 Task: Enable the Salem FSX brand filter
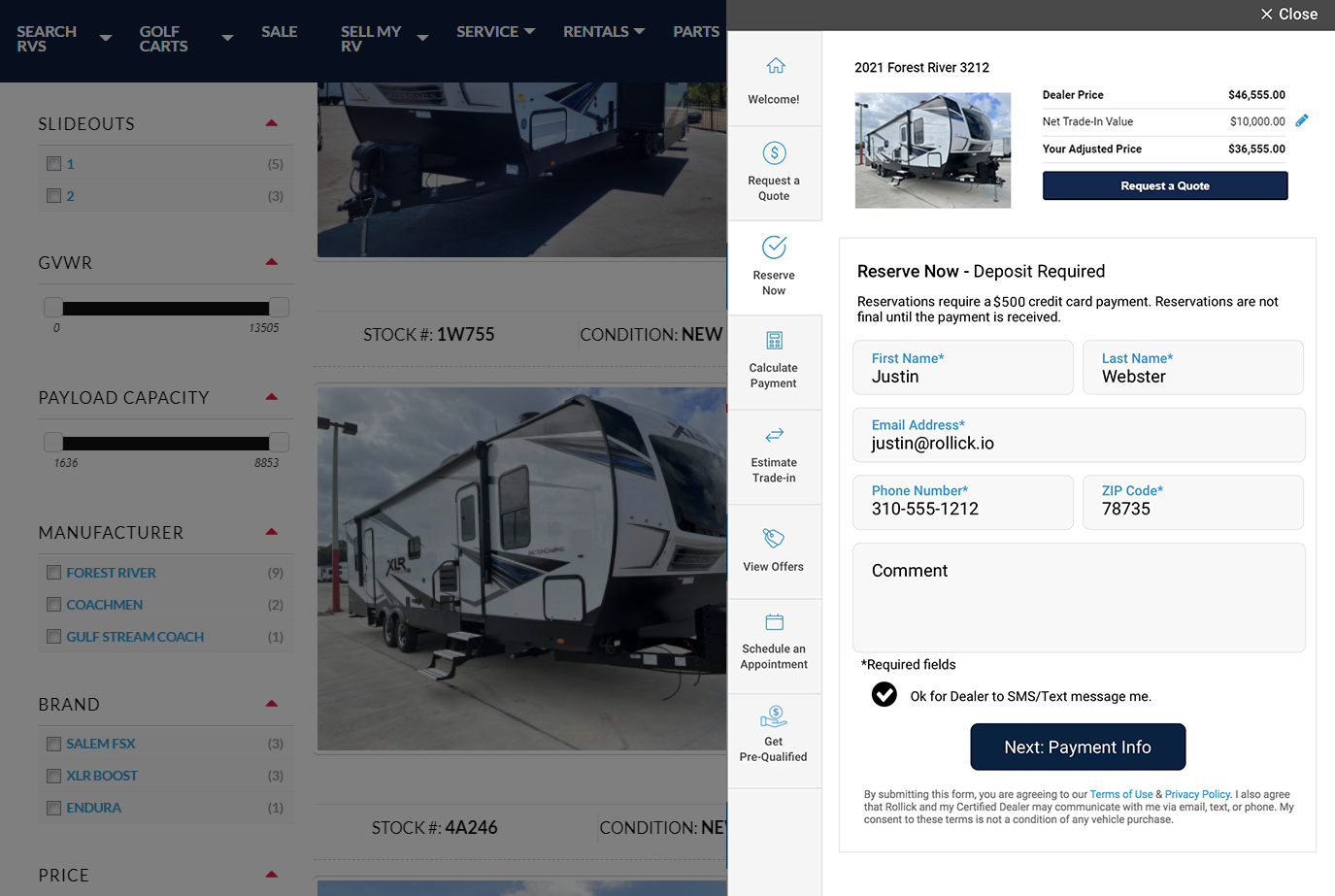coord(53,743)
